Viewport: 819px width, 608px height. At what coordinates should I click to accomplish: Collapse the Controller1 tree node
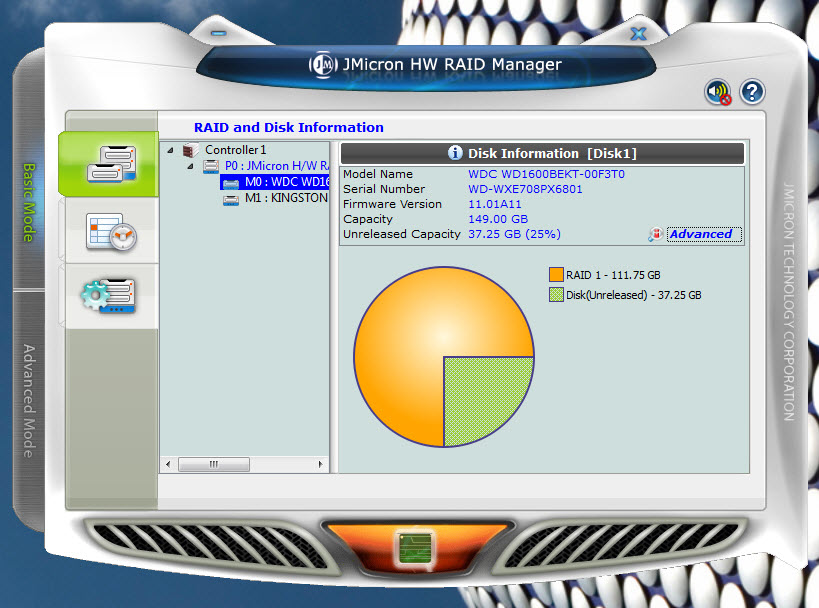point(170,150)
